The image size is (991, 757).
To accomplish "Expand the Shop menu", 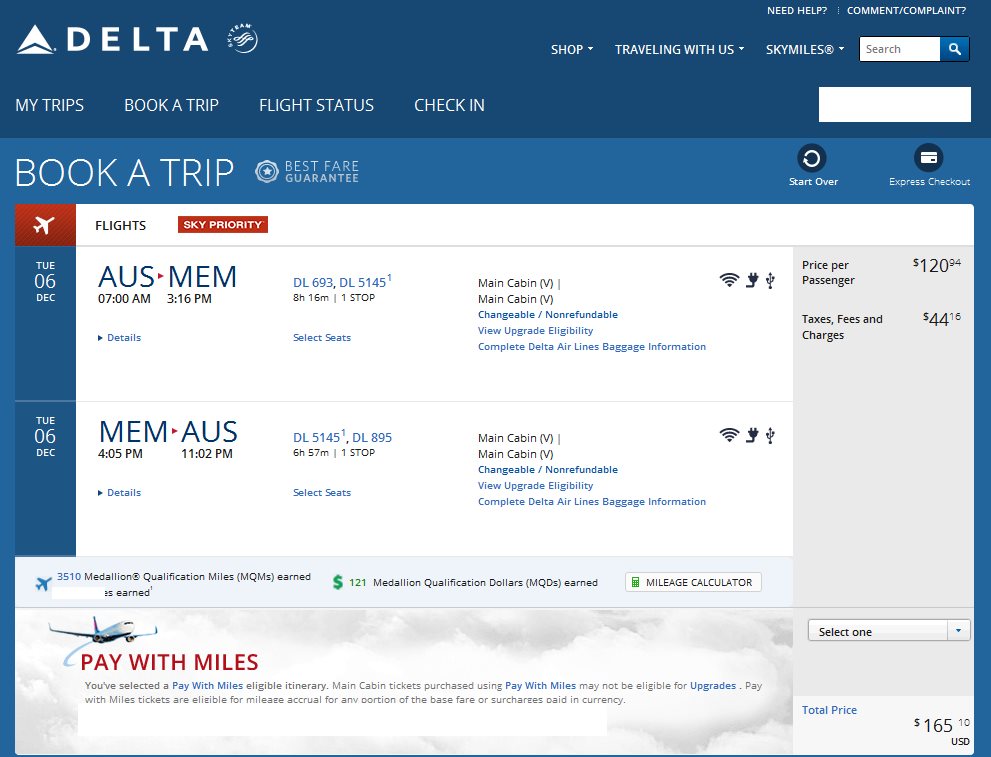I will pyautogui.click(x=572, y=49).
